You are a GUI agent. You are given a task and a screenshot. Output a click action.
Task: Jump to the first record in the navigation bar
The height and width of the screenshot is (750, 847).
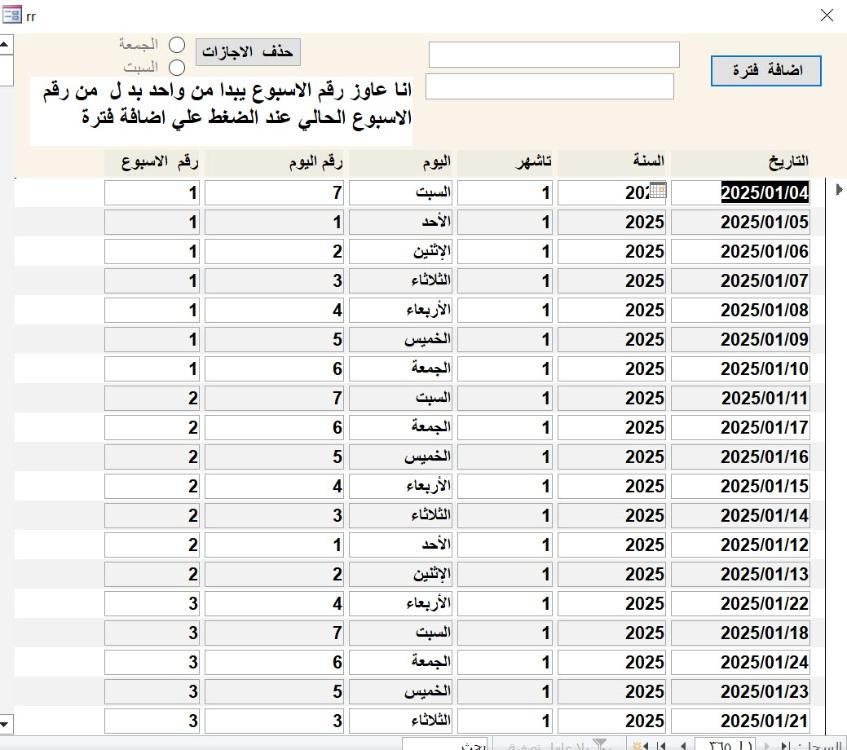point(785,746)
